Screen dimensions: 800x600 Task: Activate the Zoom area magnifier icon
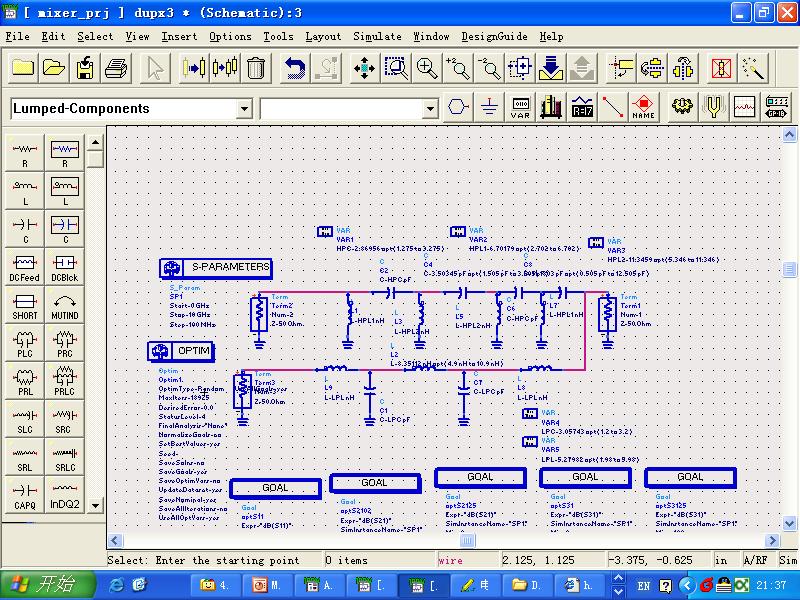(396, 68)
